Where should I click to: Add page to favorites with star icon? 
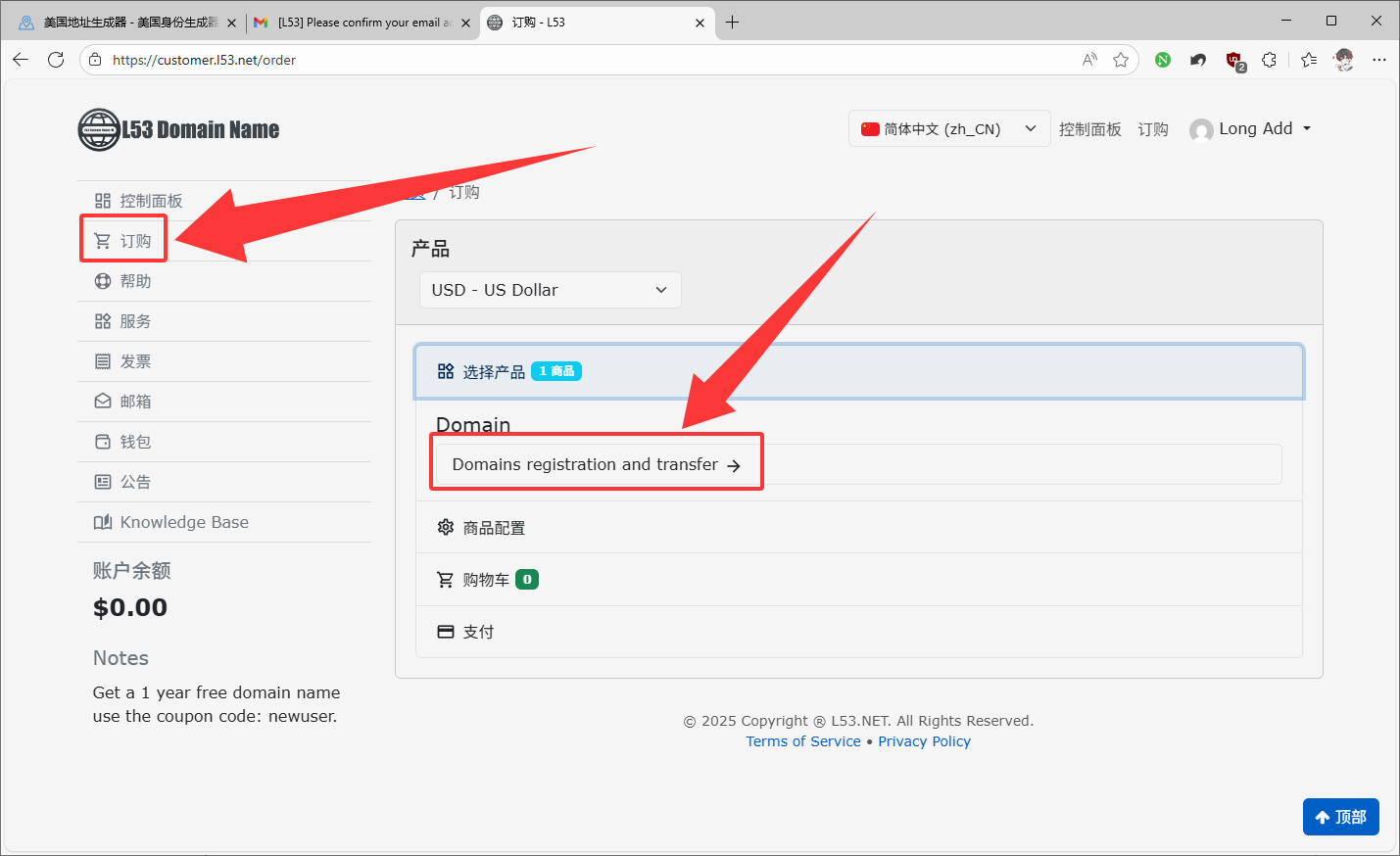pos(1121,60)
